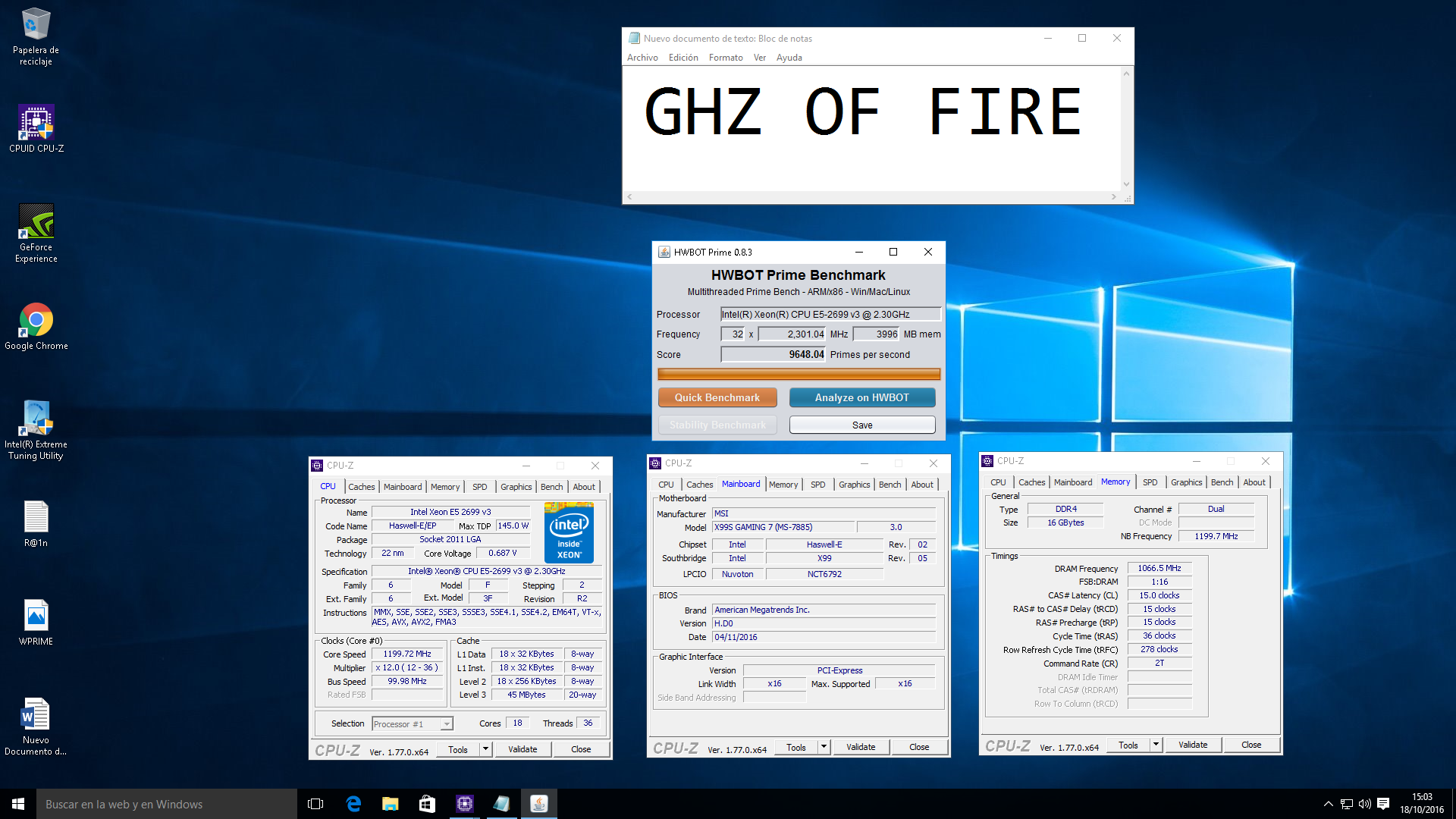Click the Intel Xeon E5 2699 v3 name

coord(450,512)
